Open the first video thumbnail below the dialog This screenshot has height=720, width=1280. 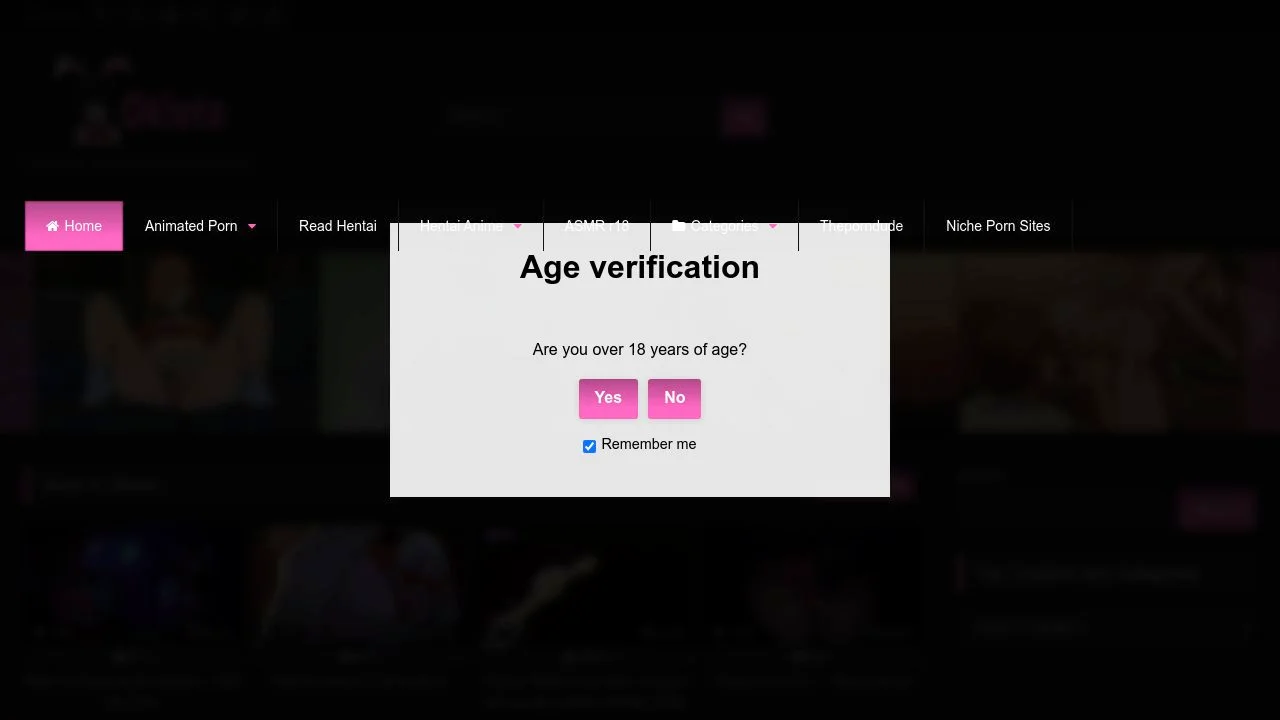131,585
